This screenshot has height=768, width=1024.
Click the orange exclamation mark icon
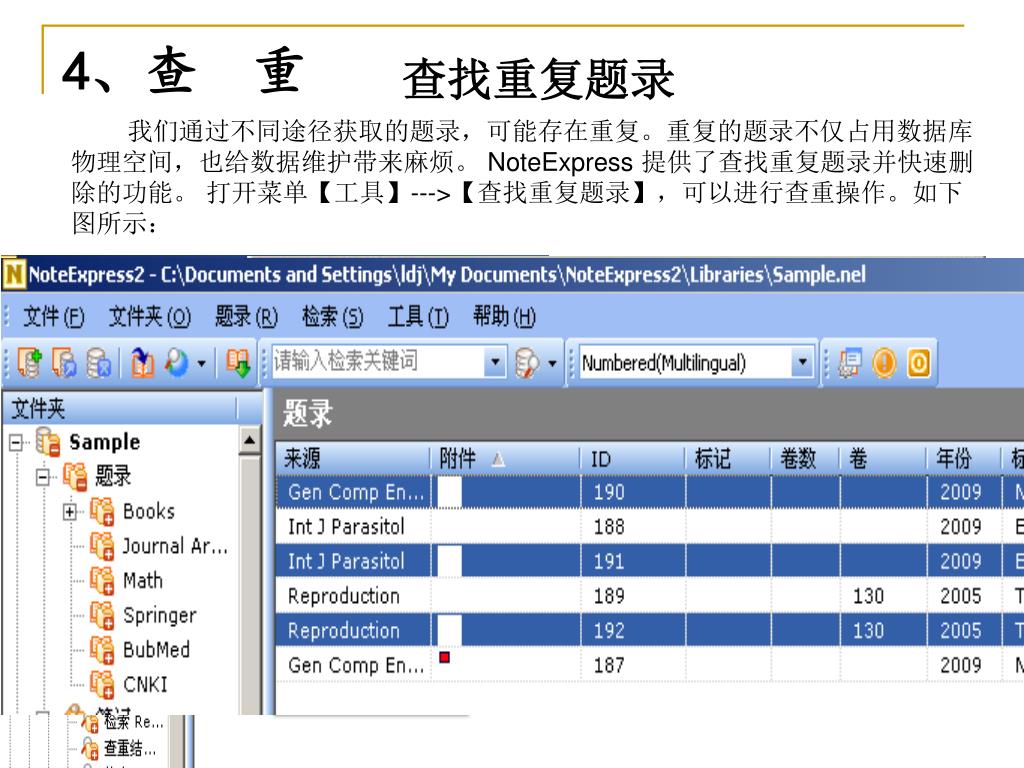click(x=884, y=362)
